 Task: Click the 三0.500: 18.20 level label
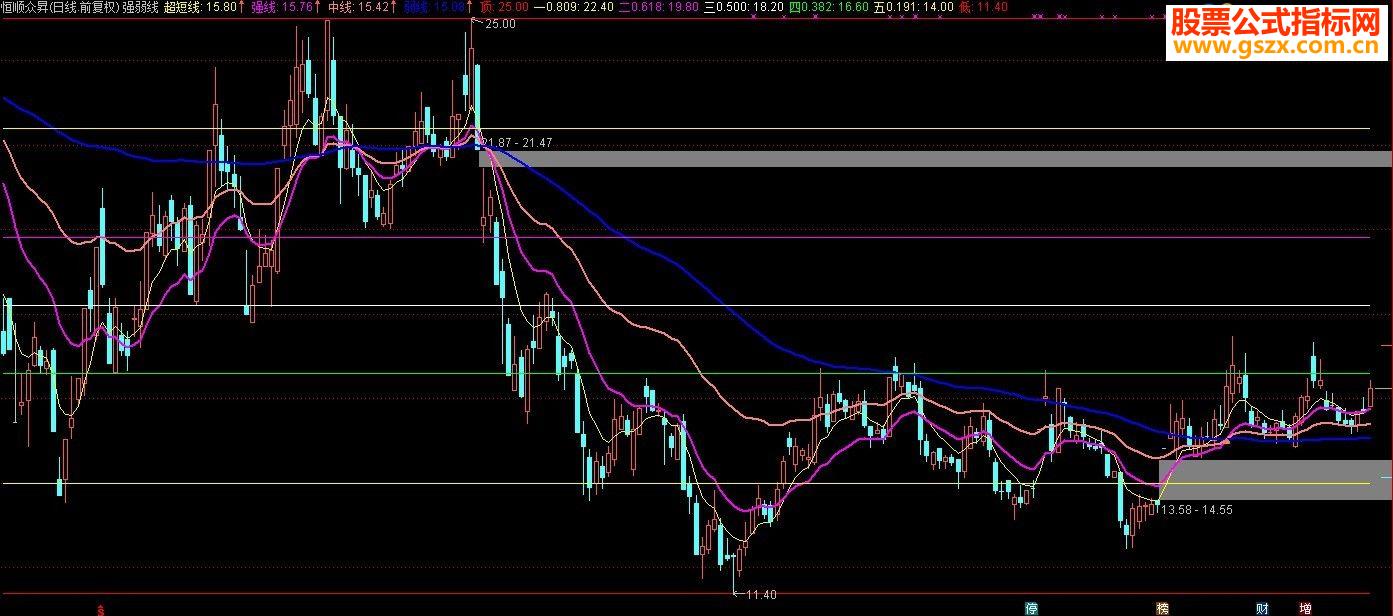click(x=744, y=7)
